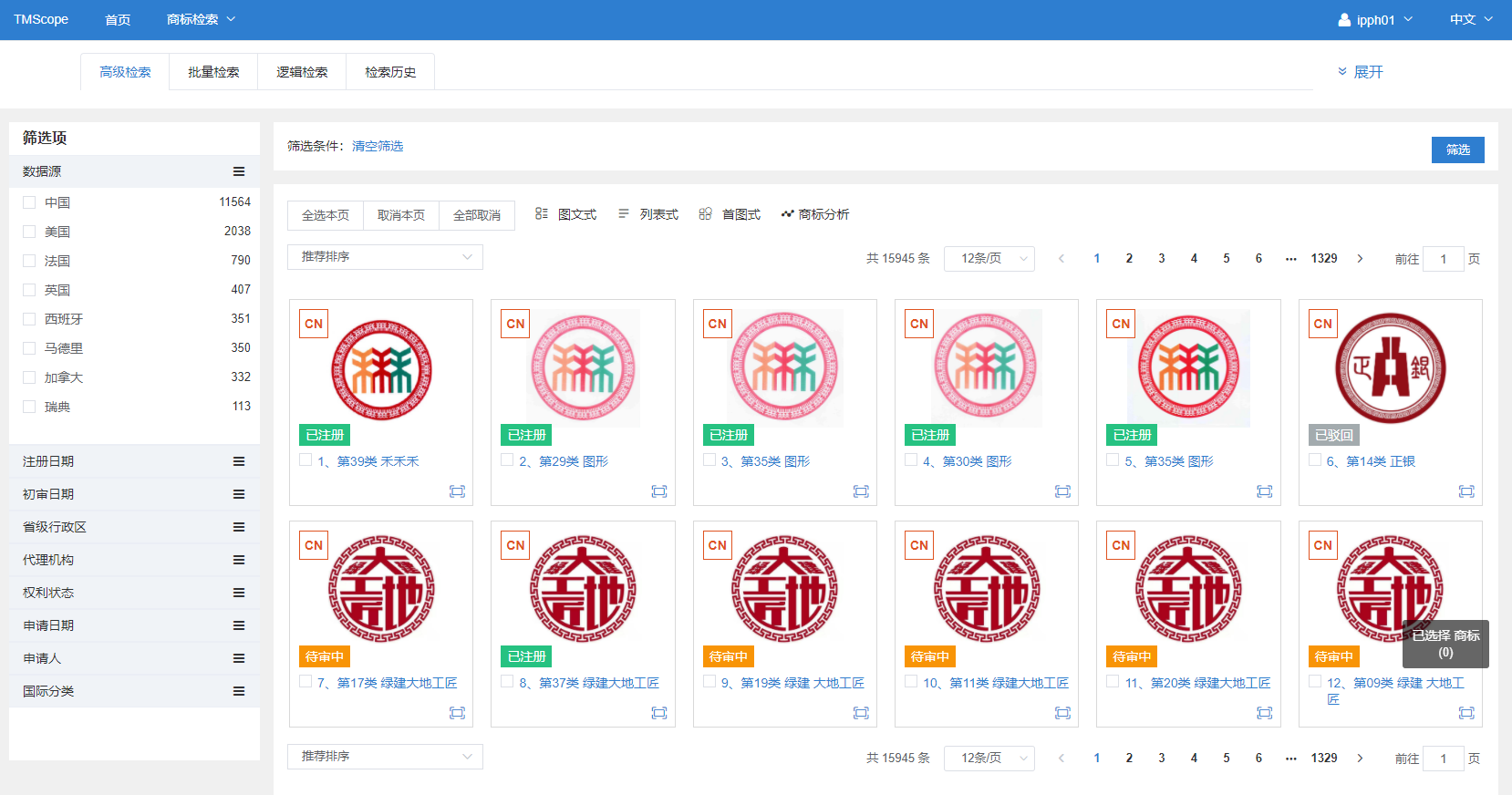Viewport: 1512px width, 795px height.
Task: Expand the 注册日期 filter section
Action: 134,461
